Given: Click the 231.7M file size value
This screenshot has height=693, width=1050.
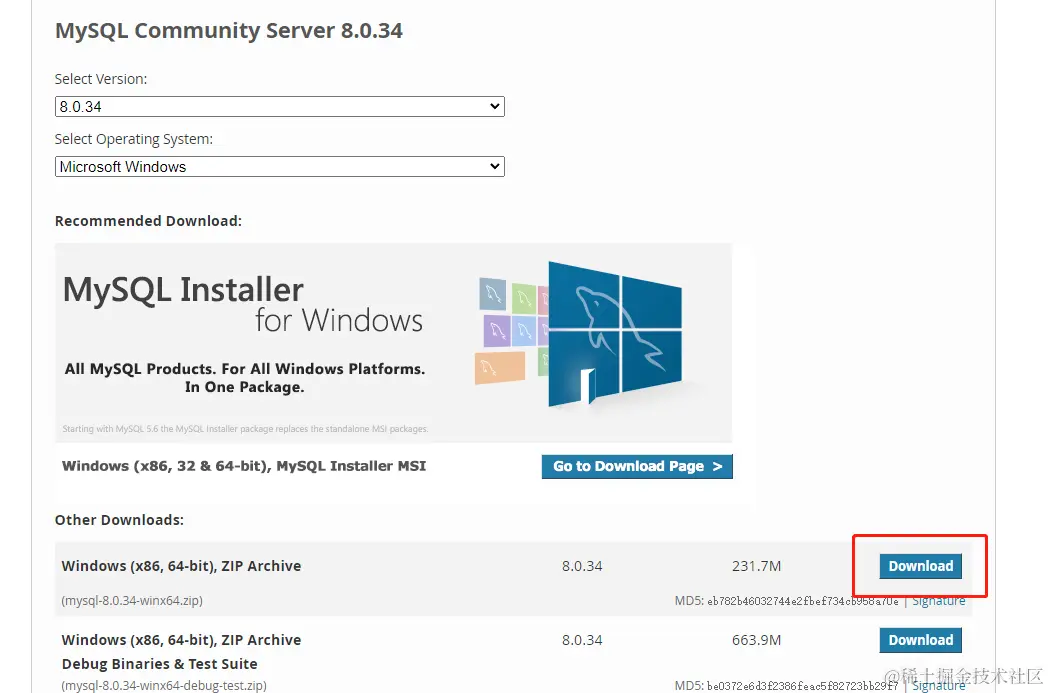Looking at the screenshot, I should point(756,566).
